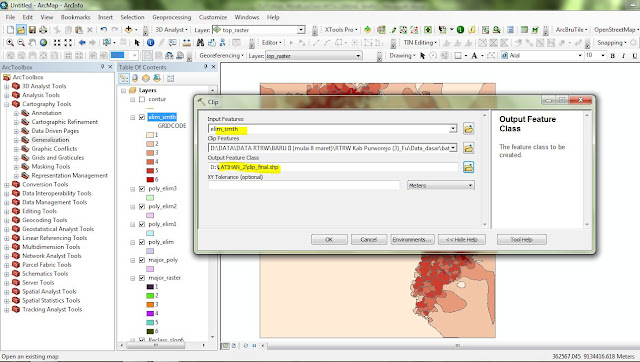Open the Georeferencing toolbar menu

tap(222, 56)
